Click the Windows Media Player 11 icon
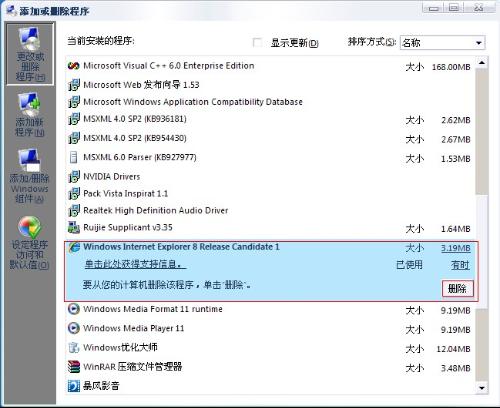 pos(74,328)
